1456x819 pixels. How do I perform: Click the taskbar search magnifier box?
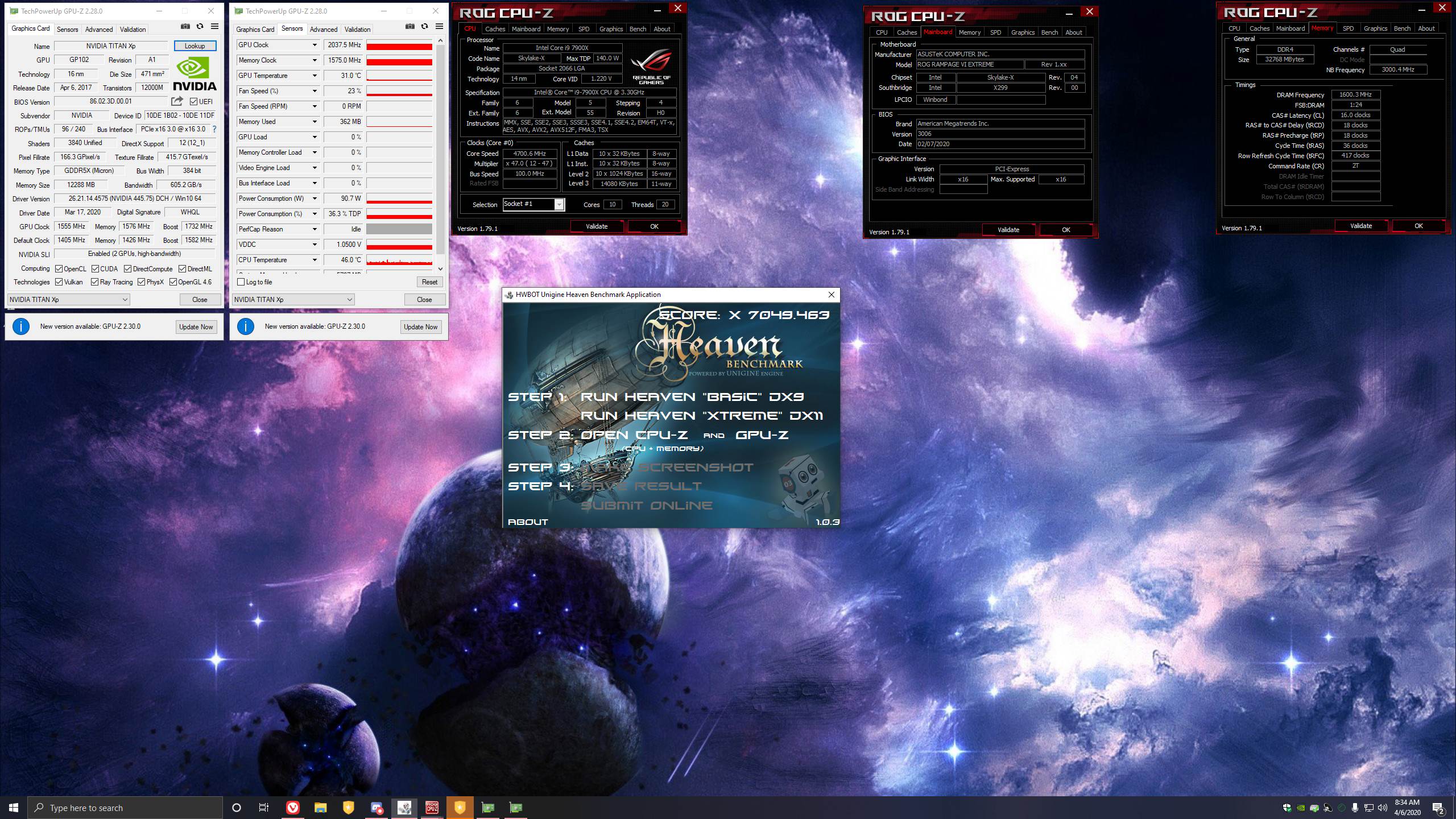[125, 808]
